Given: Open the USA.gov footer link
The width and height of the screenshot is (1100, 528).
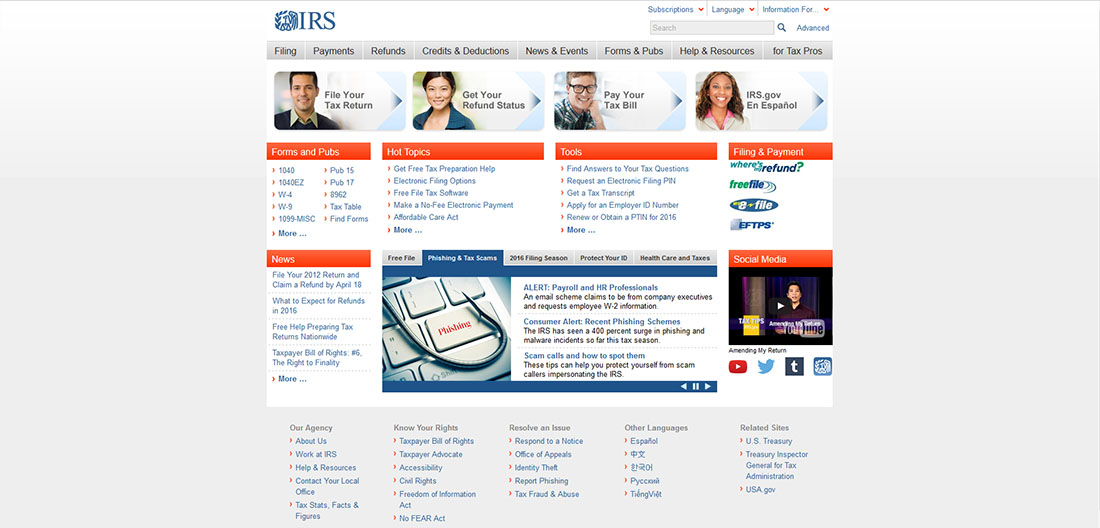Looking at the screenshot, I should point(760,489).
